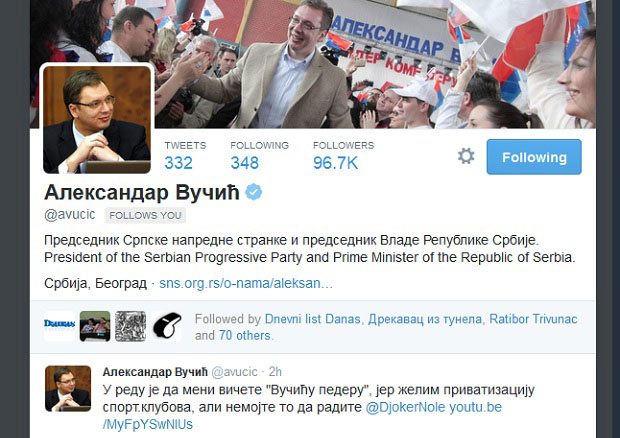Viewport: 620px width, 438px height.
Task: Open the Followers tab showing 96.7K
Action: [343, 155]
